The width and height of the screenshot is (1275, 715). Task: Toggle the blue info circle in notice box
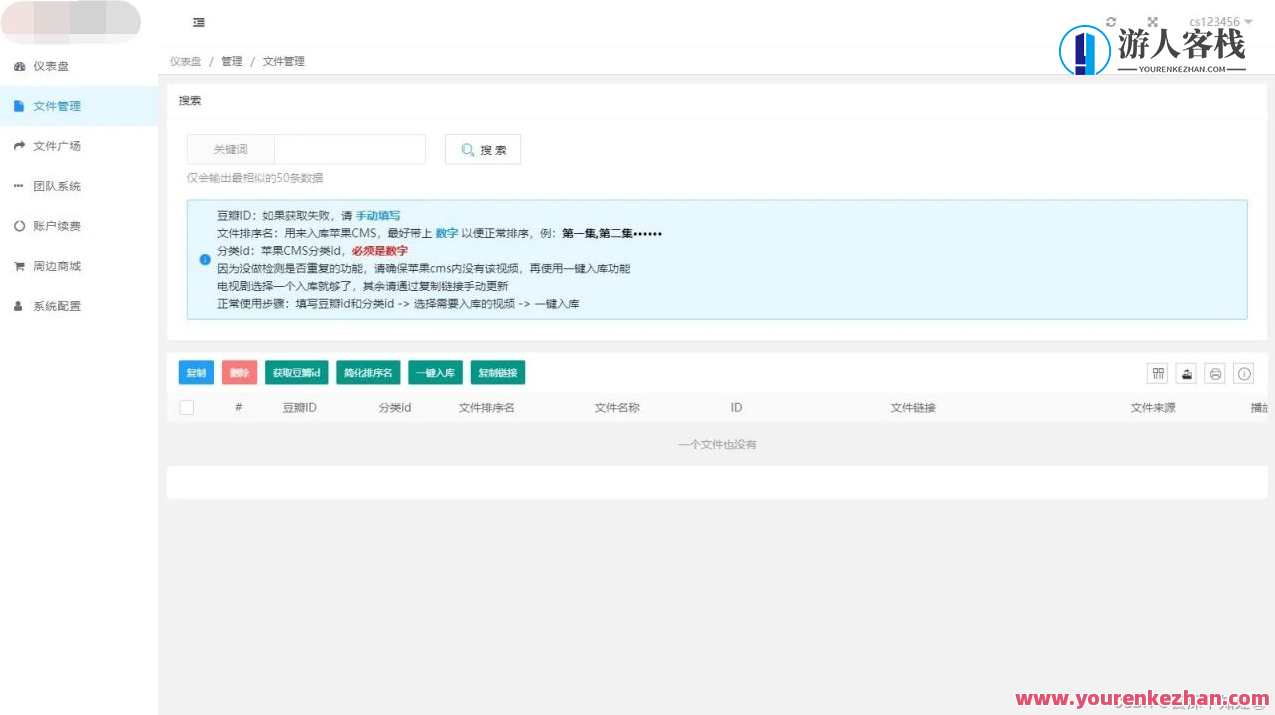click(204, 259)
